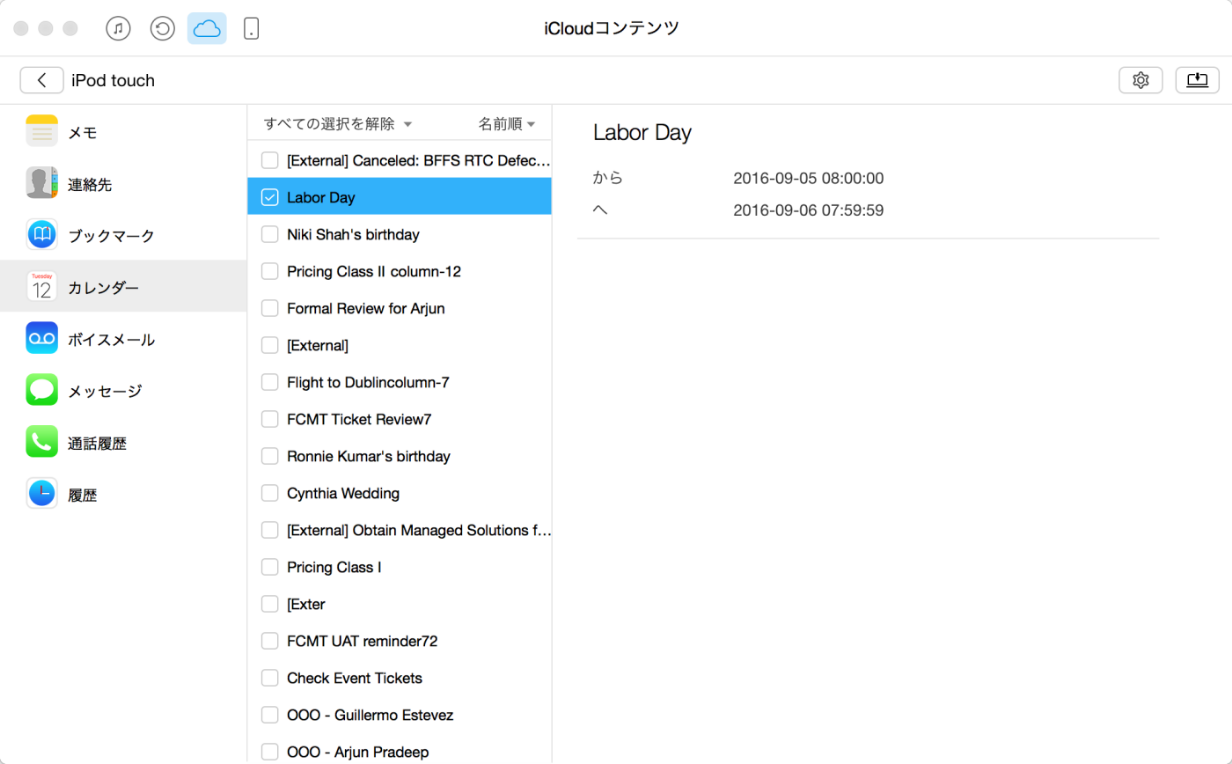This screenshot has width=1232, height=764.
Task: Click the iPod touch device name
Action: (113, 81)
